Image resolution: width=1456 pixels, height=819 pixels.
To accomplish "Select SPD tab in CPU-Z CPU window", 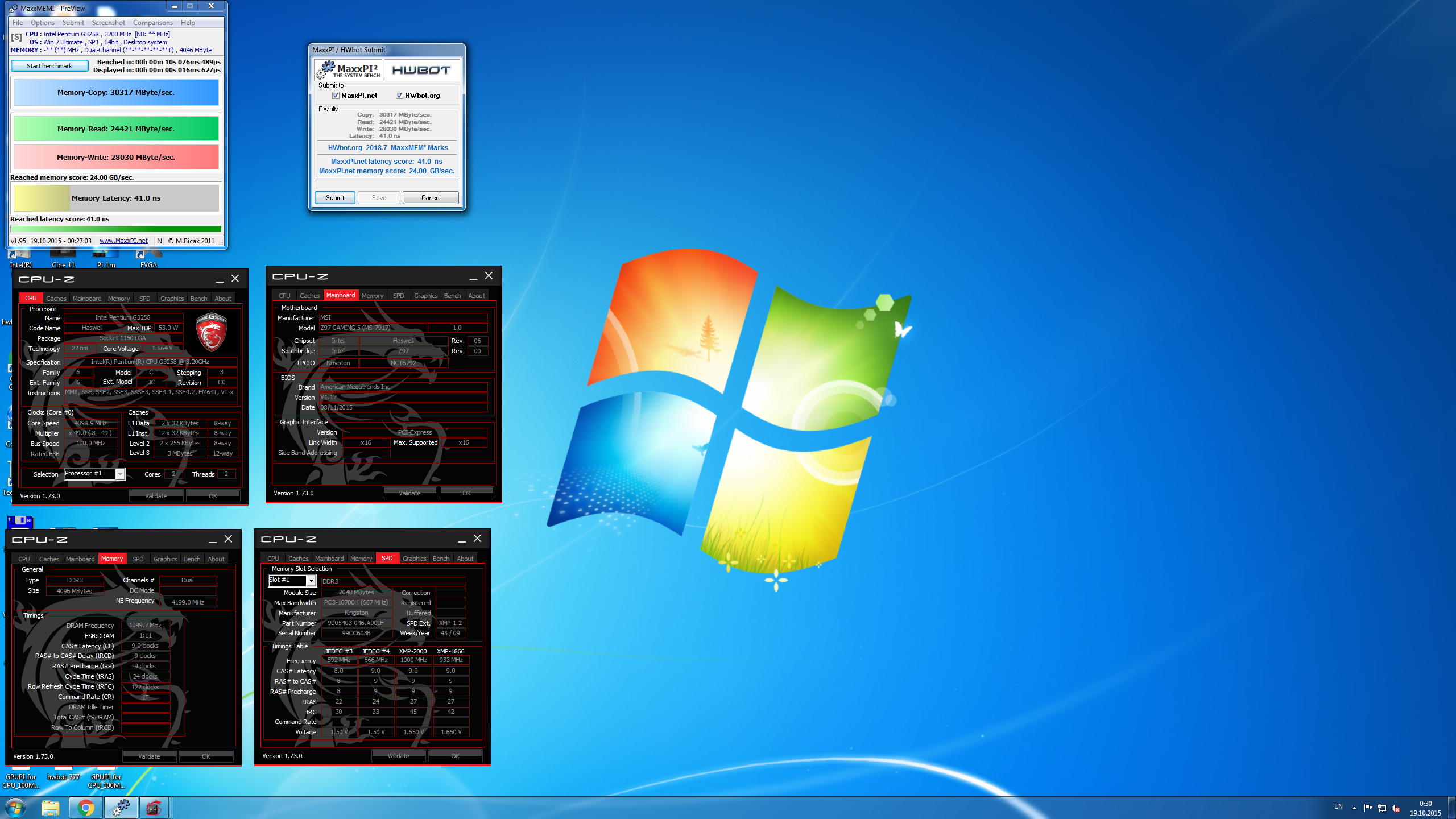I will tap(144, 299).
